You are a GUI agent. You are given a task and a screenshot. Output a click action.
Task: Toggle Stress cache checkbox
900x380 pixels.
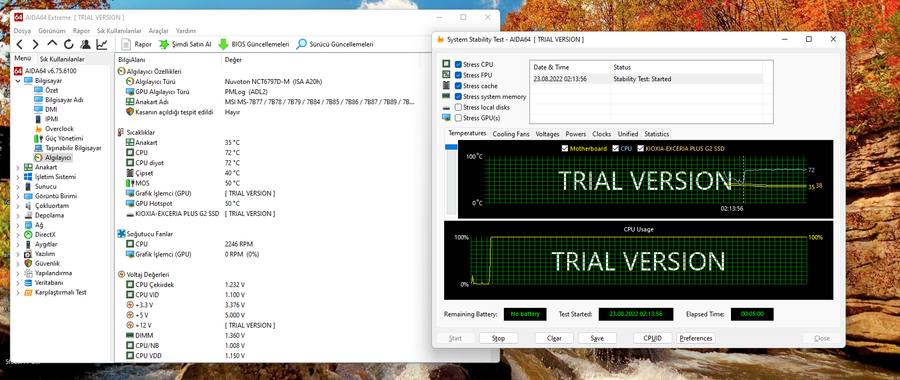pos(458,86)
